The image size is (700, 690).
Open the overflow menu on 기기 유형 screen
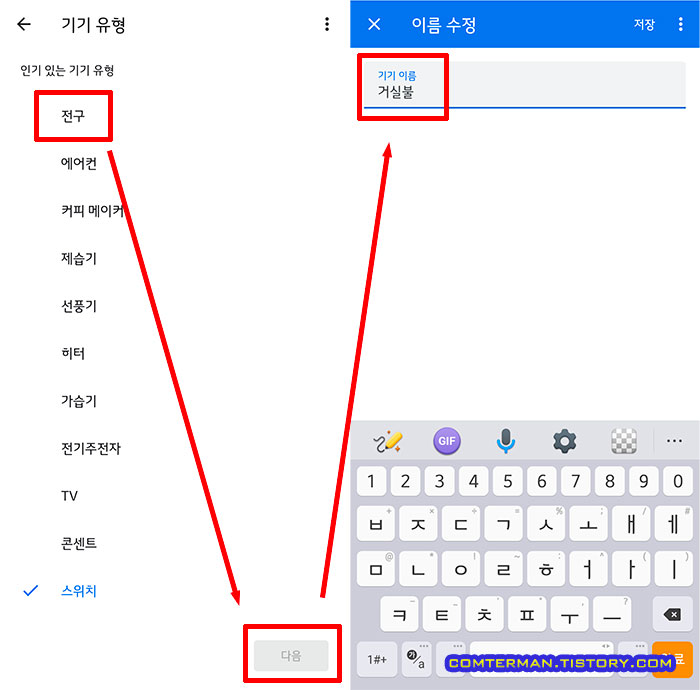coord(327,24)
